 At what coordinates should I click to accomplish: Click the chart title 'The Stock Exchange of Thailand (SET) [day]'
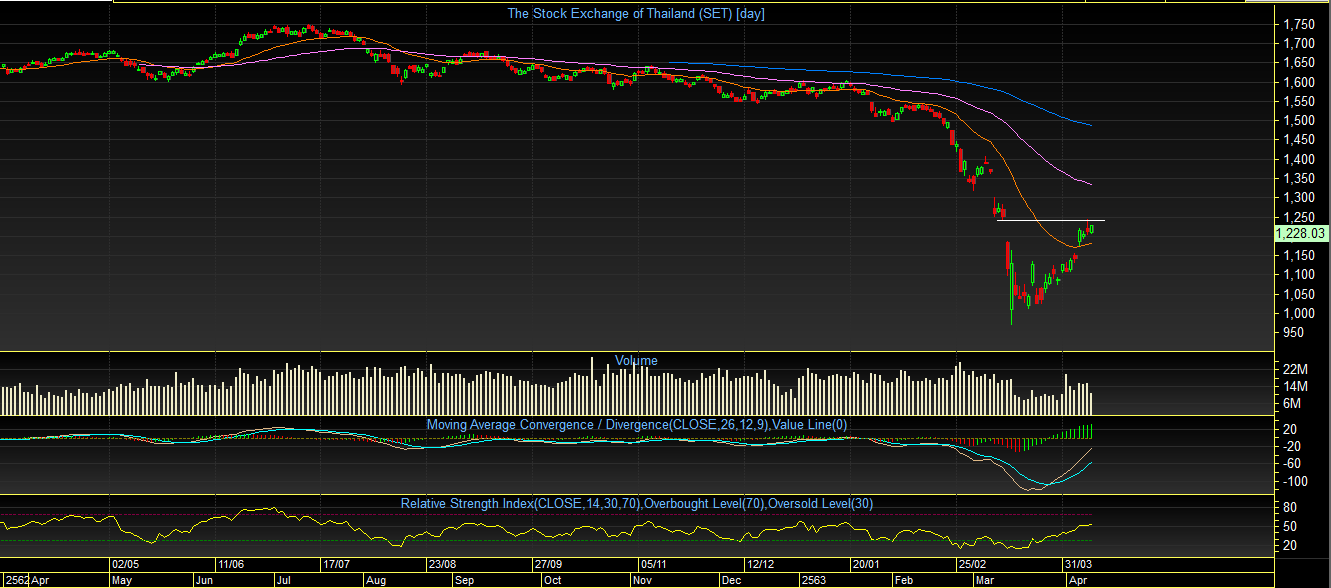click(x=636, y=14)
